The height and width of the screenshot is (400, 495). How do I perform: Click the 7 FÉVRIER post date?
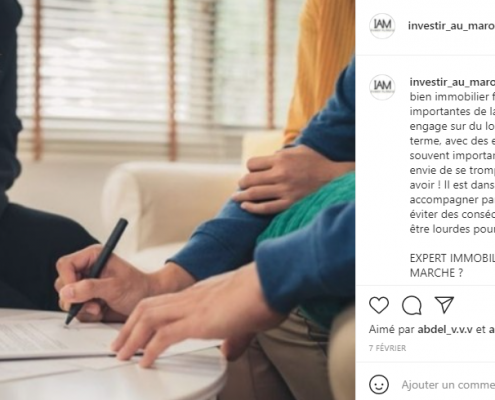pyautogui.click(x=387, y=348)
